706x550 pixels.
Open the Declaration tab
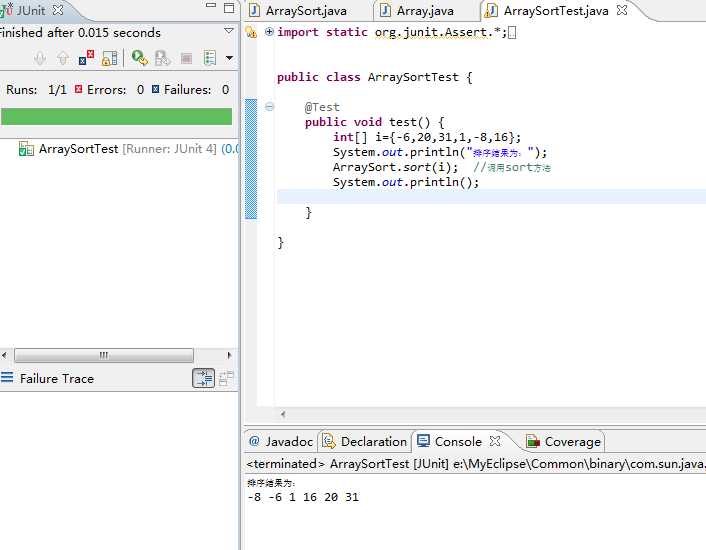pyautogui.click(x=364, y=442)
